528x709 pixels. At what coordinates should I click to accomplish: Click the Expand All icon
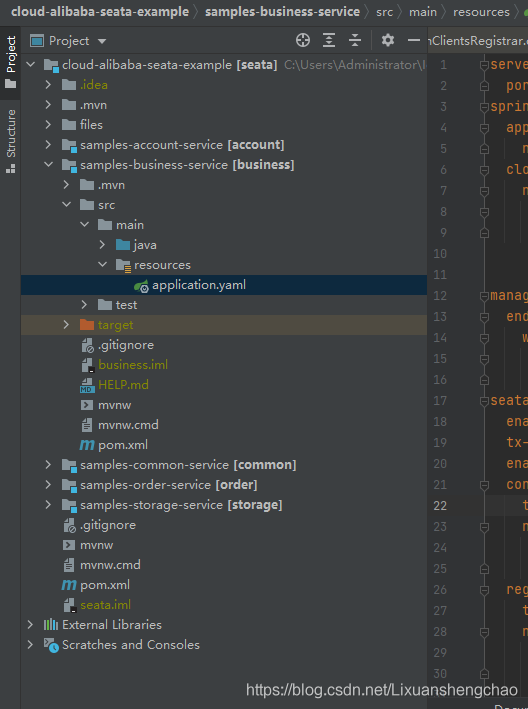point(329,41)
